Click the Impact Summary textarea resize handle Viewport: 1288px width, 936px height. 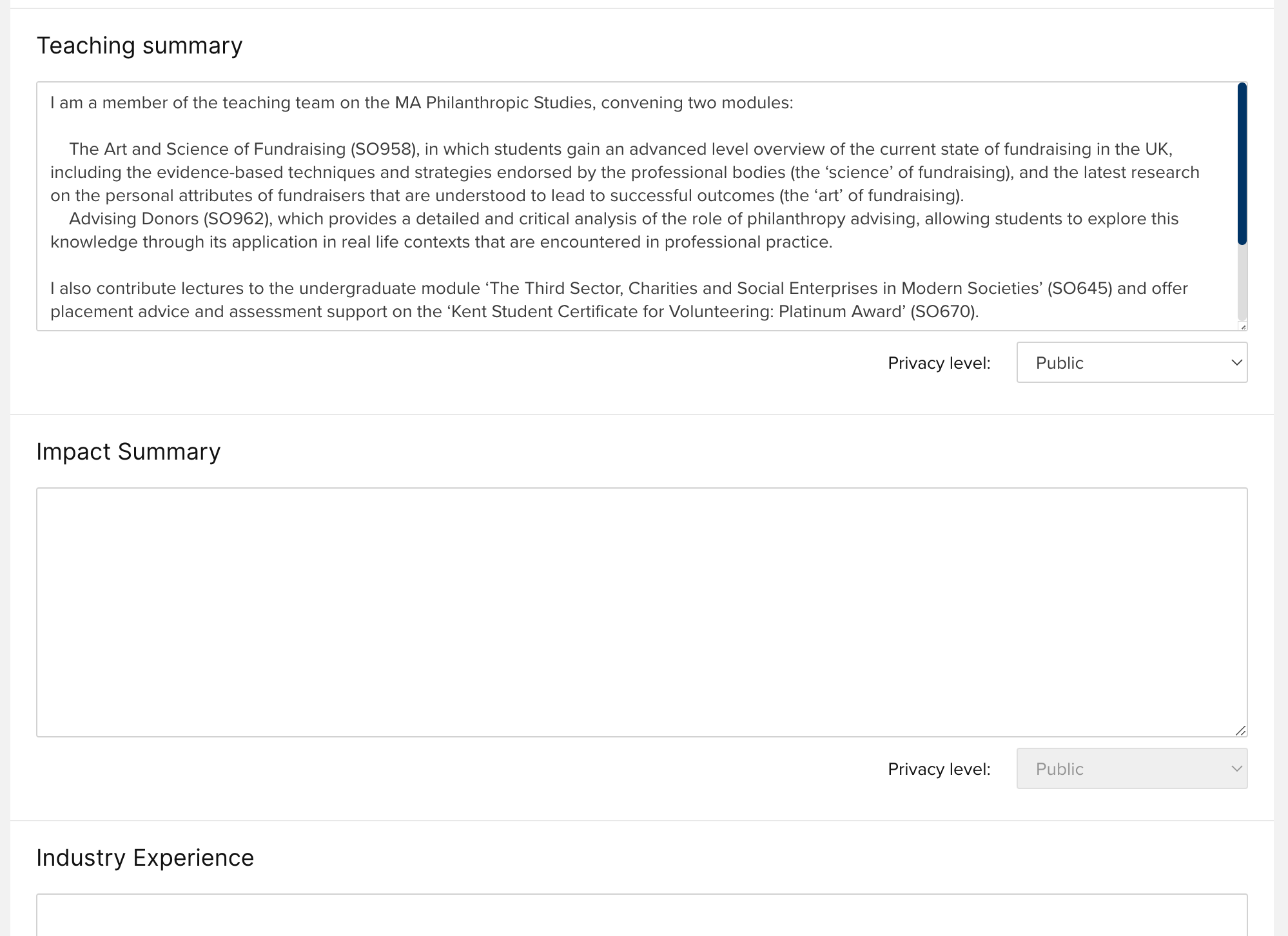(1241, 730)
